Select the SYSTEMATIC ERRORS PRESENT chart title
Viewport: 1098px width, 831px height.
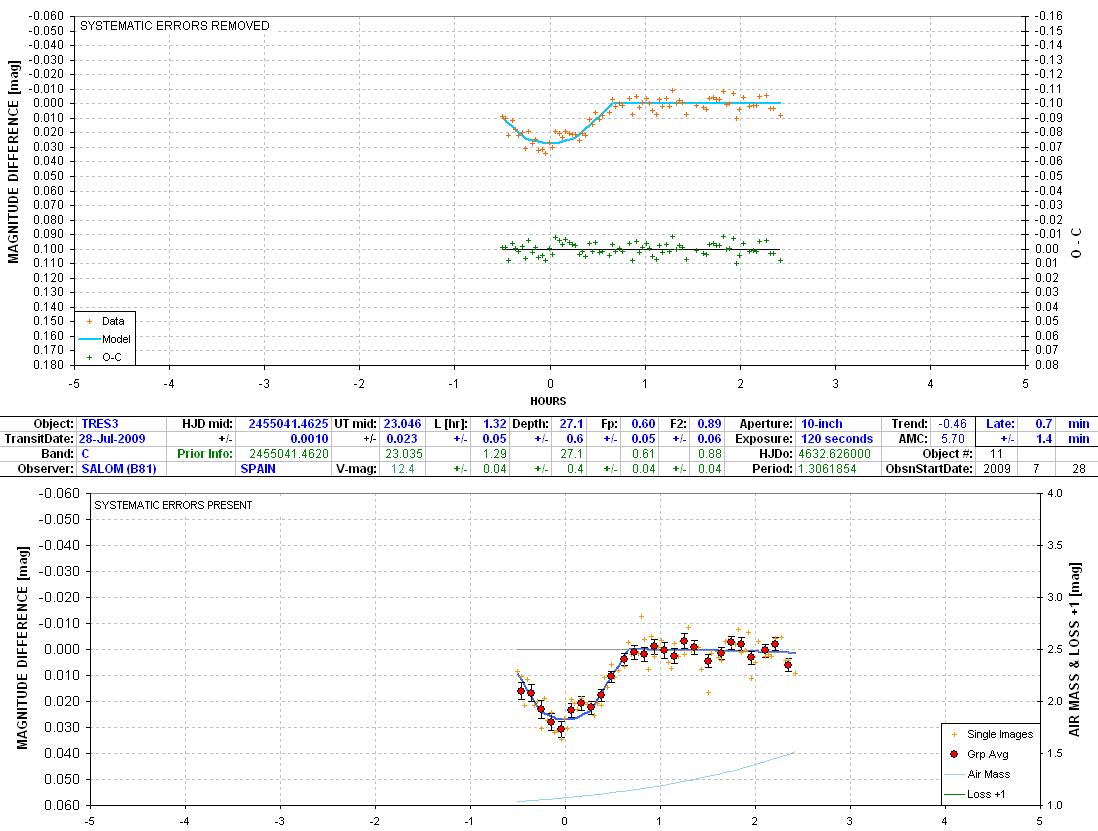tap(173, 505)
